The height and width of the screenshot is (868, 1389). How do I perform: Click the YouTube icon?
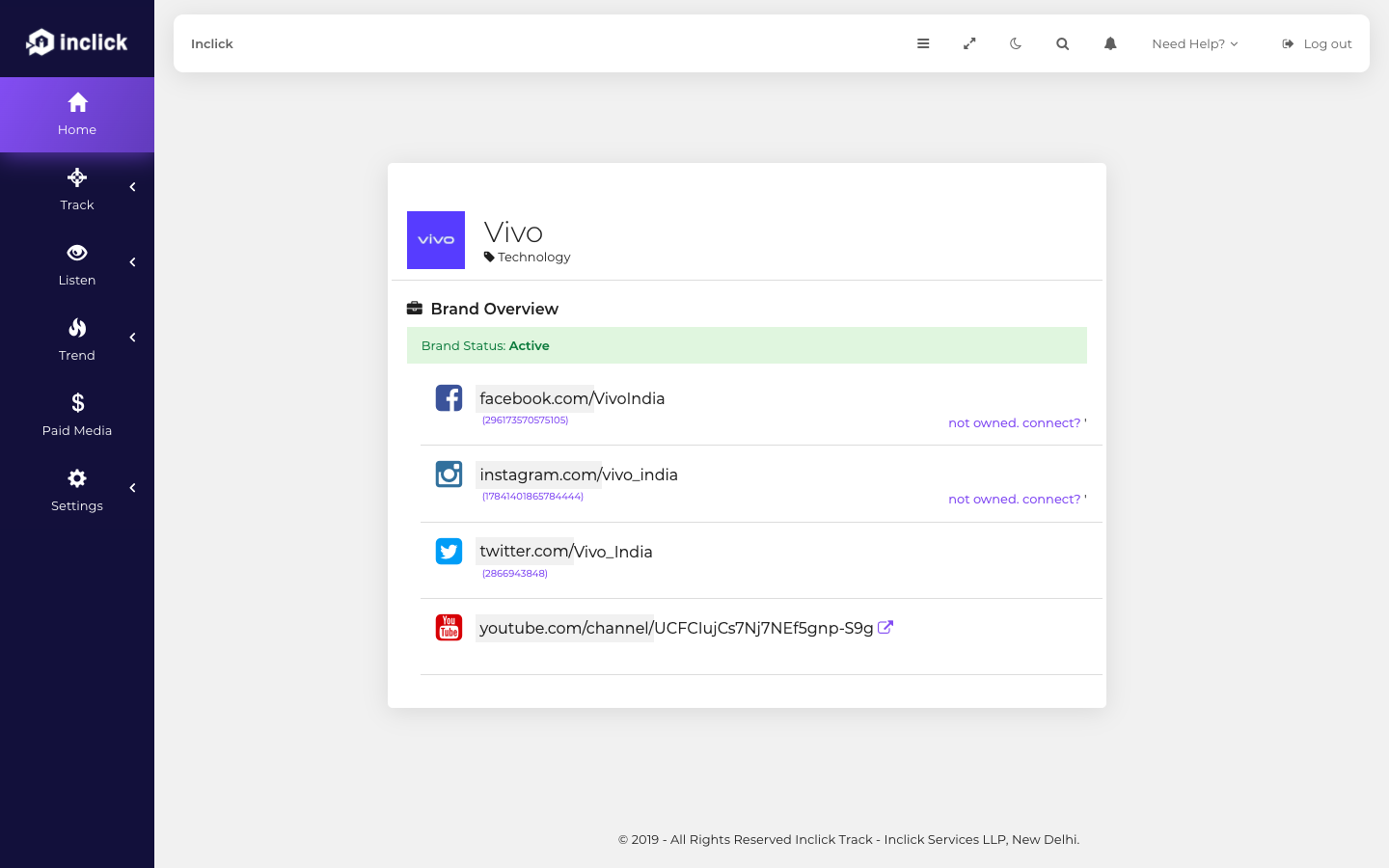coord(449,627)
